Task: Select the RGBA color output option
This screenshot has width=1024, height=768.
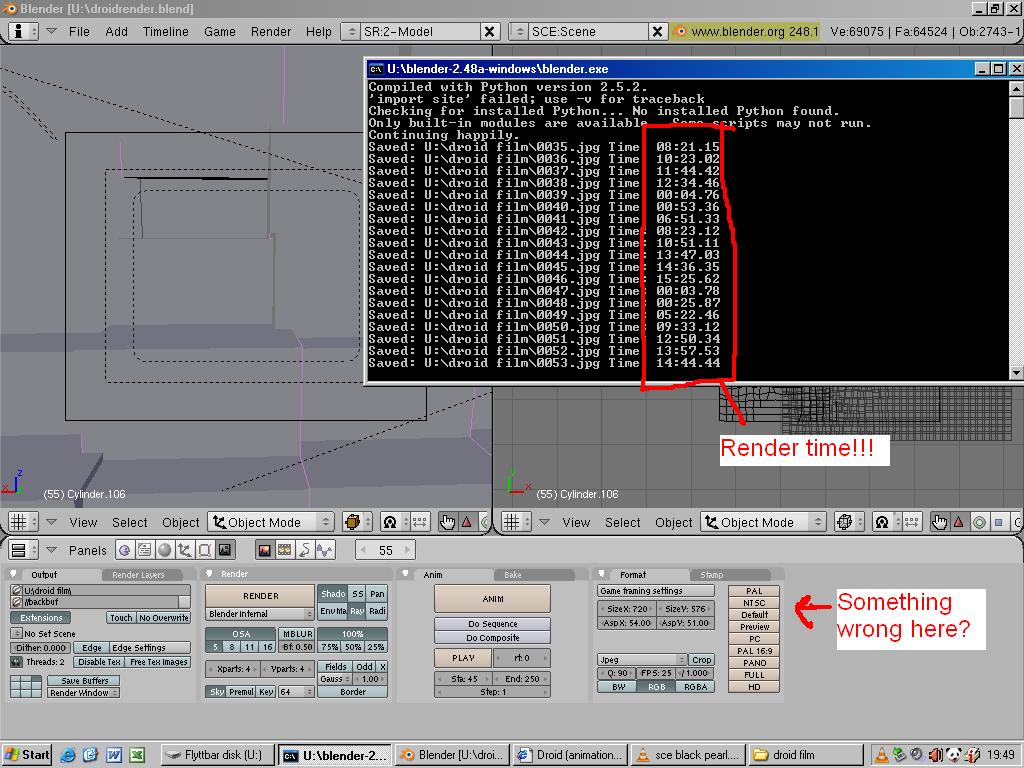Action: coord(696,686)
